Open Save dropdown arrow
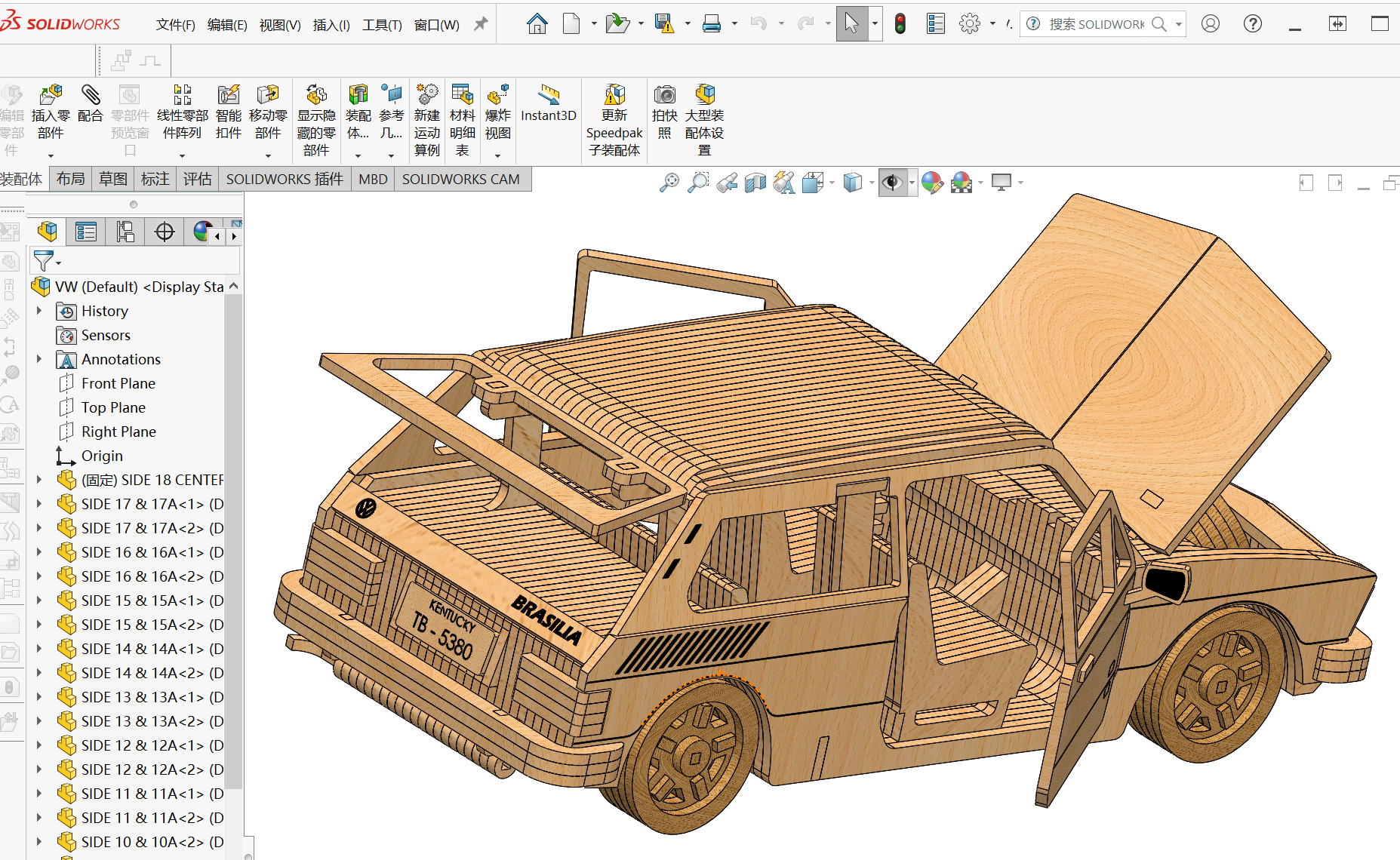This screenshot has height=860, width=1400. point(688,24)
